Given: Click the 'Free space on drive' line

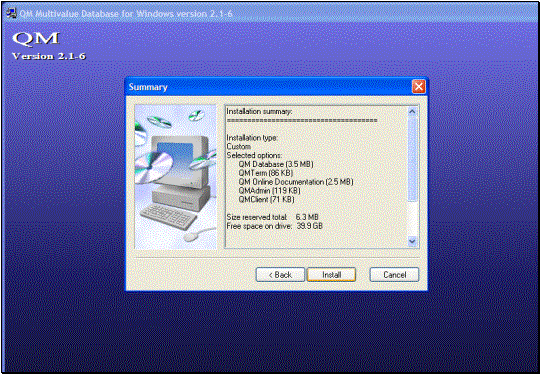Looking at the screenshot, I should (x=274, y=226).
